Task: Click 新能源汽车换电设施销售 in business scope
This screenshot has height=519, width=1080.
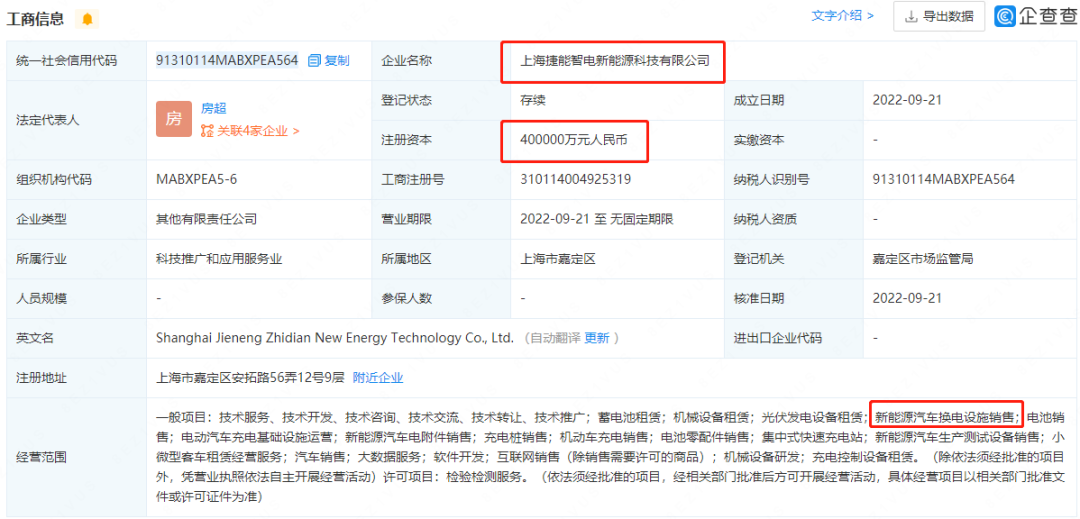Action: (x=945, y=417)
